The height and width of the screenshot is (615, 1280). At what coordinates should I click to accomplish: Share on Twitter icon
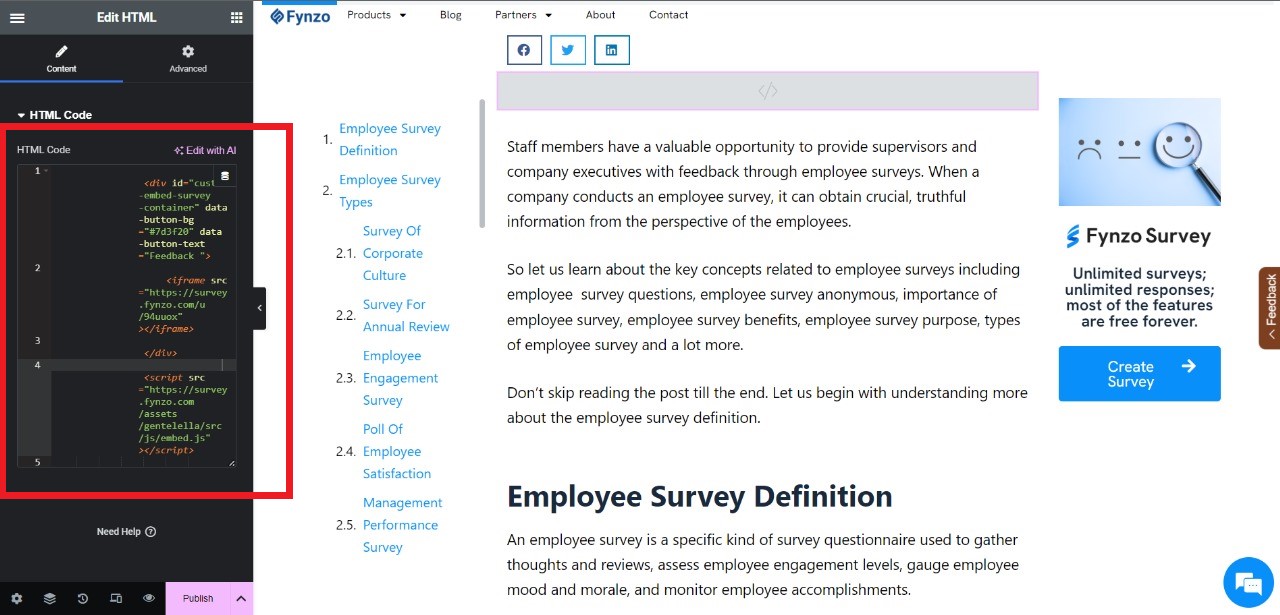(x=567, y=50)
